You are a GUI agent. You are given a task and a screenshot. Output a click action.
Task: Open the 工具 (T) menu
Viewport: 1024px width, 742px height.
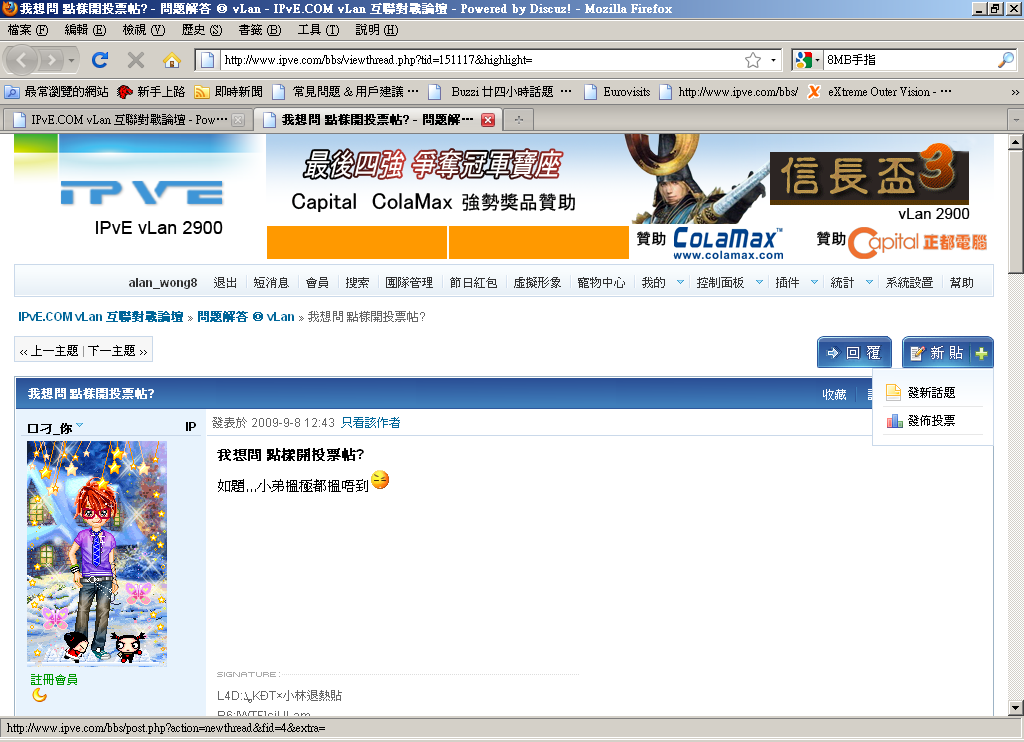tap(318, 30)
